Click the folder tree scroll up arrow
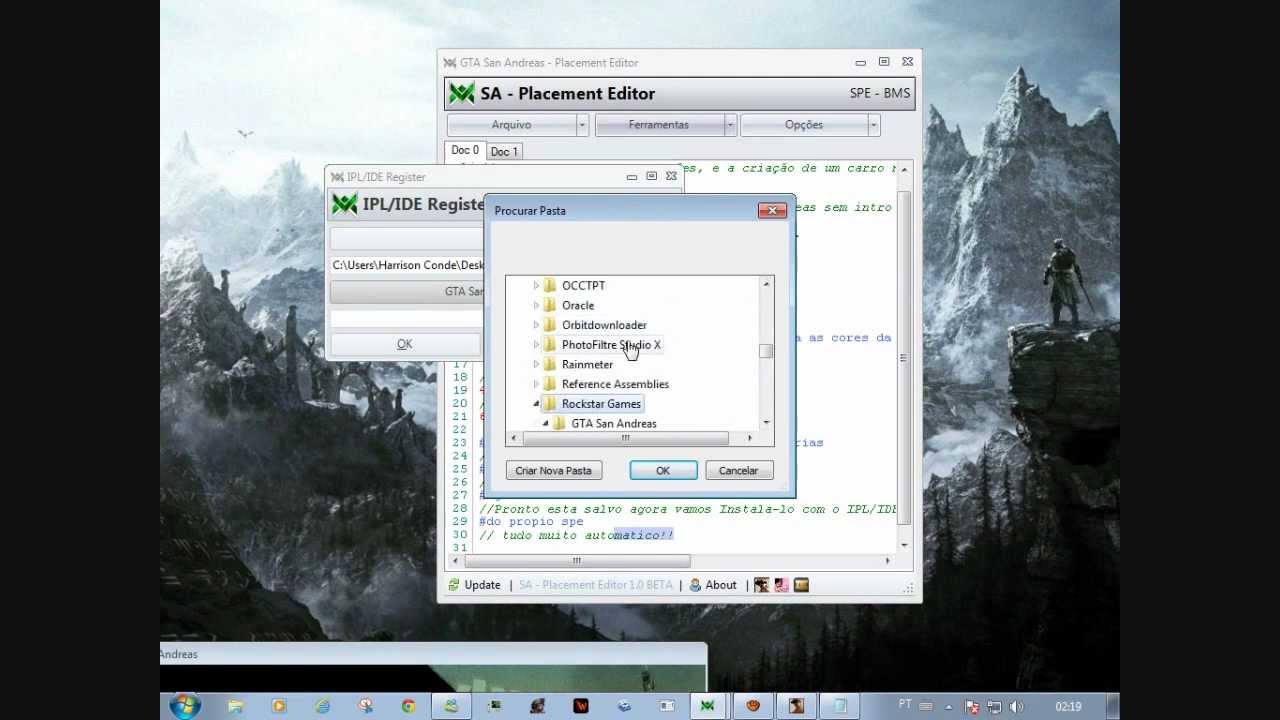The image size is (1280, 720). coord(766,285)
